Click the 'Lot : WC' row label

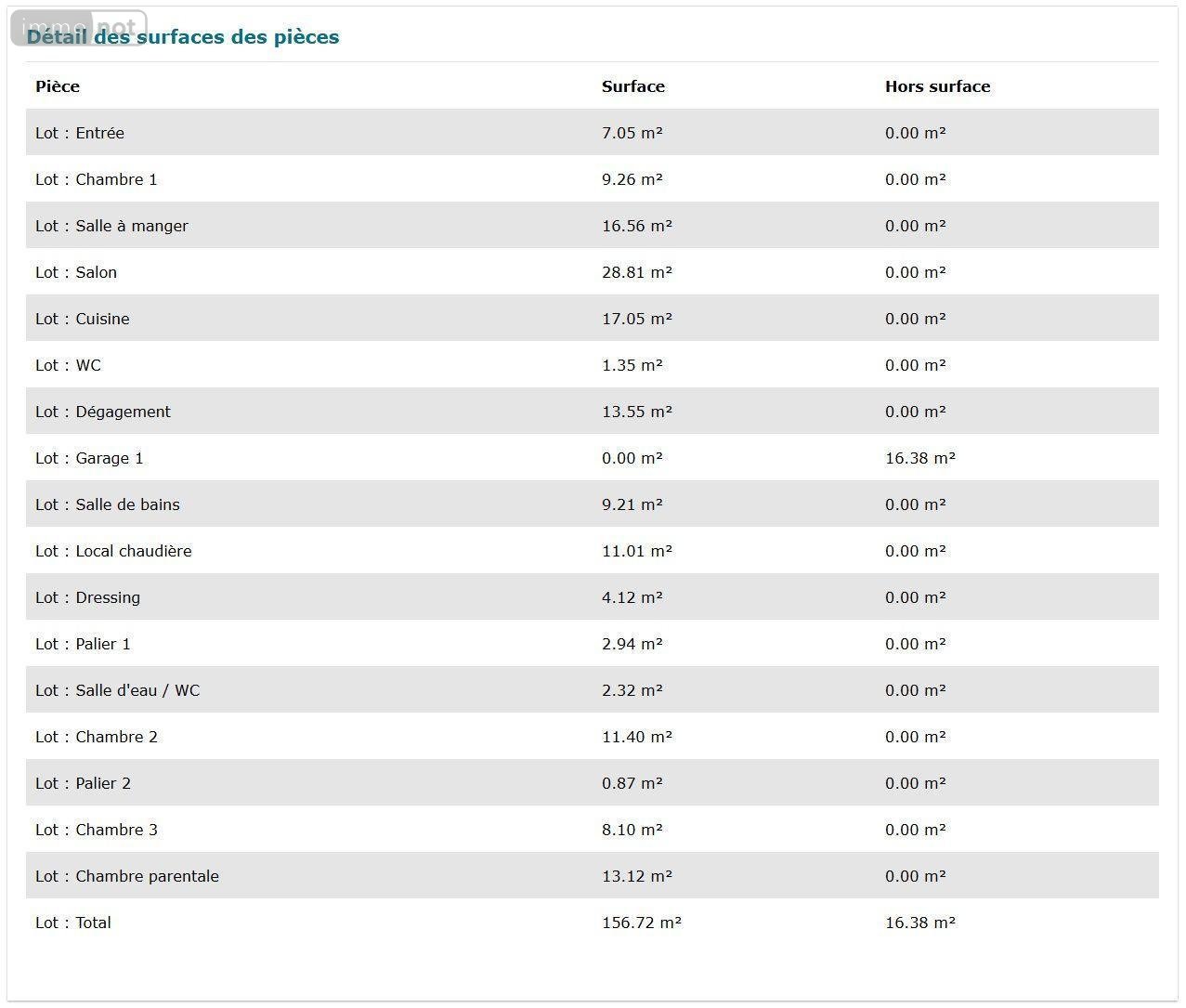[x=68, y=365]
